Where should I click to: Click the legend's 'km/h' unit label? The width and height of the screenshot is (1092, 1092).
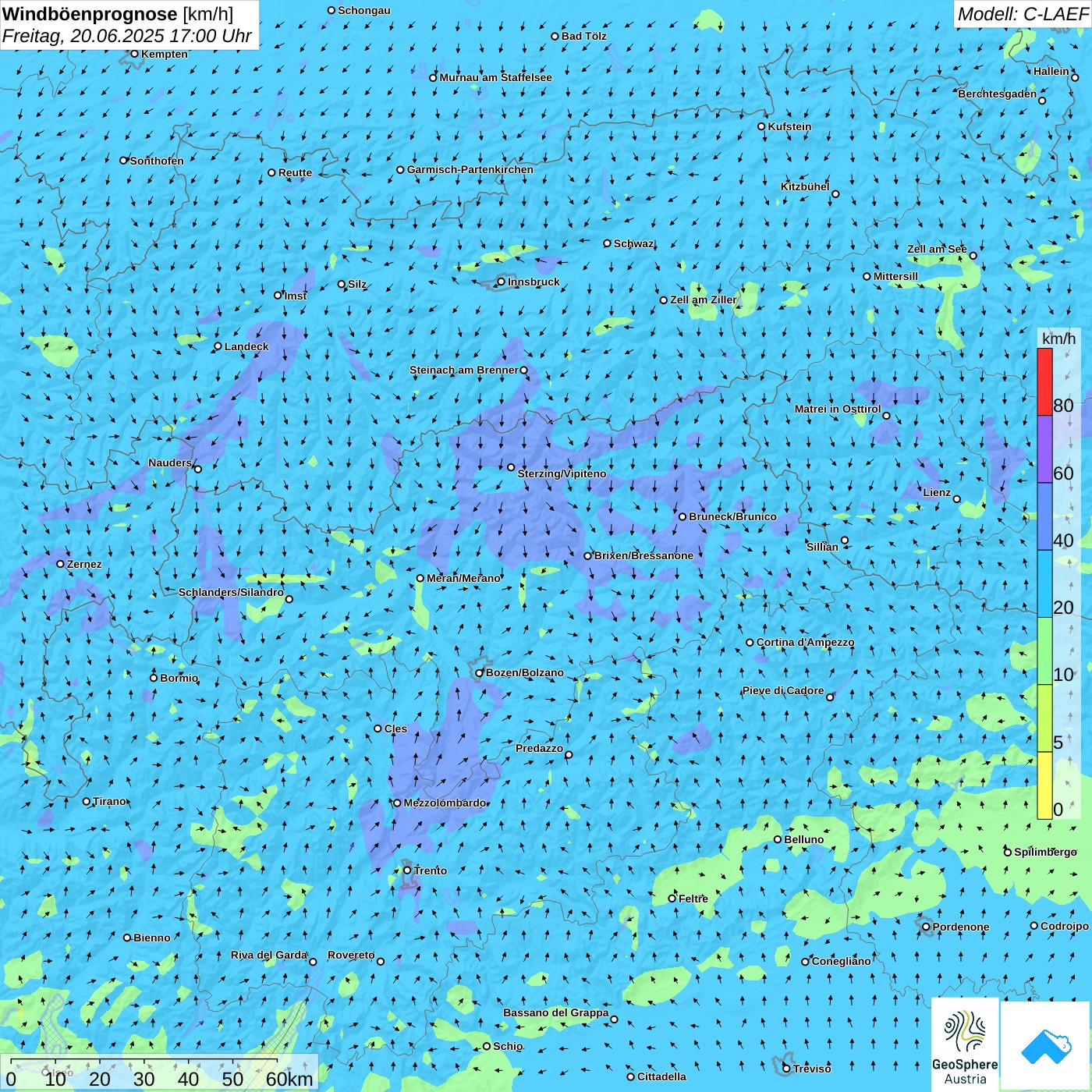(x=1058, y=339)
